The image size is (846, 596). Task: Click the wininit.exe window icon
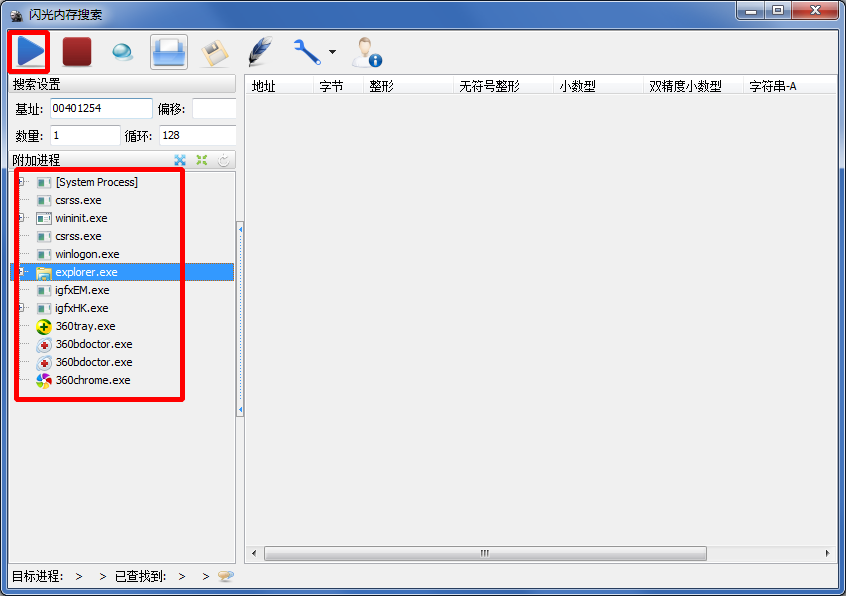(x=44, y=218)
